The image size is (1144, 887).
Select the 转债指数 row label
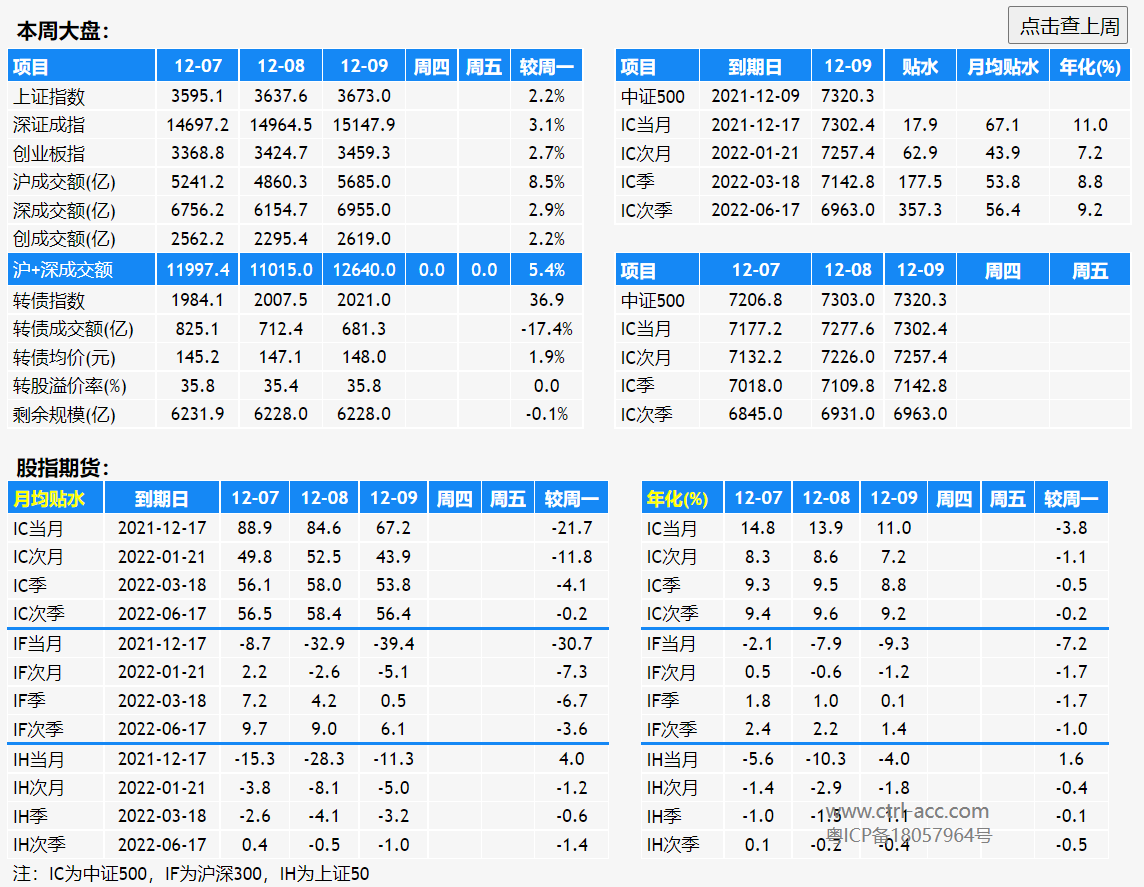49,300
